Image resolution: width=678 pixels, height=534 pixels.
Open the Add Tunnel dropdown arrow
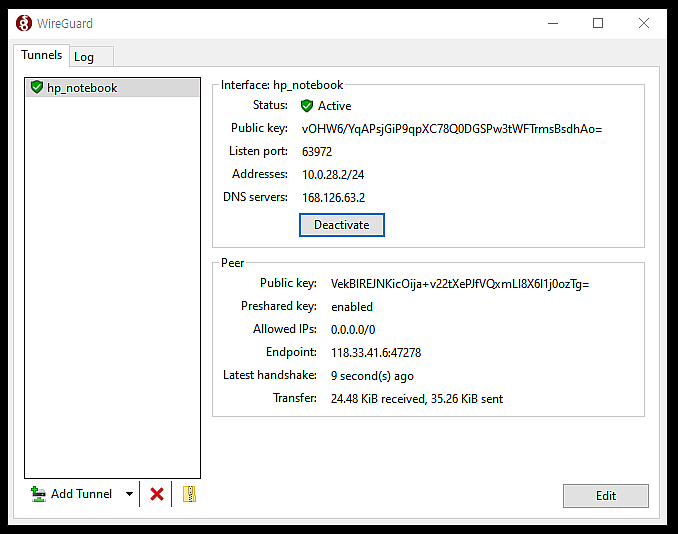[129, 494]
